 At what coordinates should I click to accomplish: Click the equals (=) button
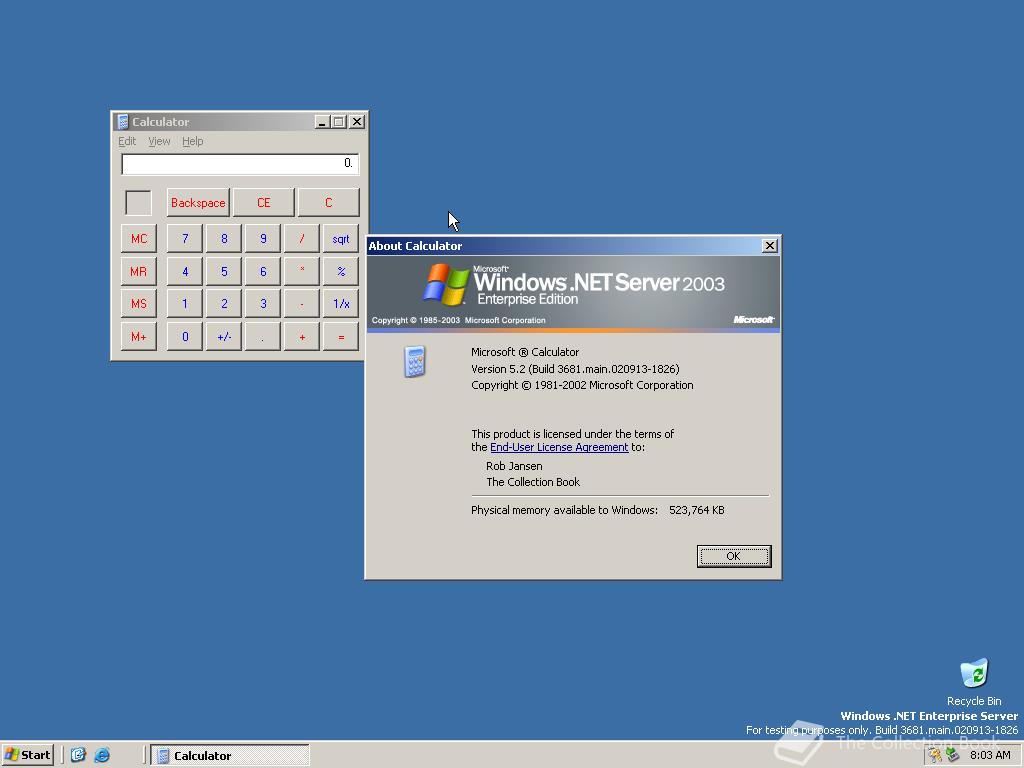[341, 336]
